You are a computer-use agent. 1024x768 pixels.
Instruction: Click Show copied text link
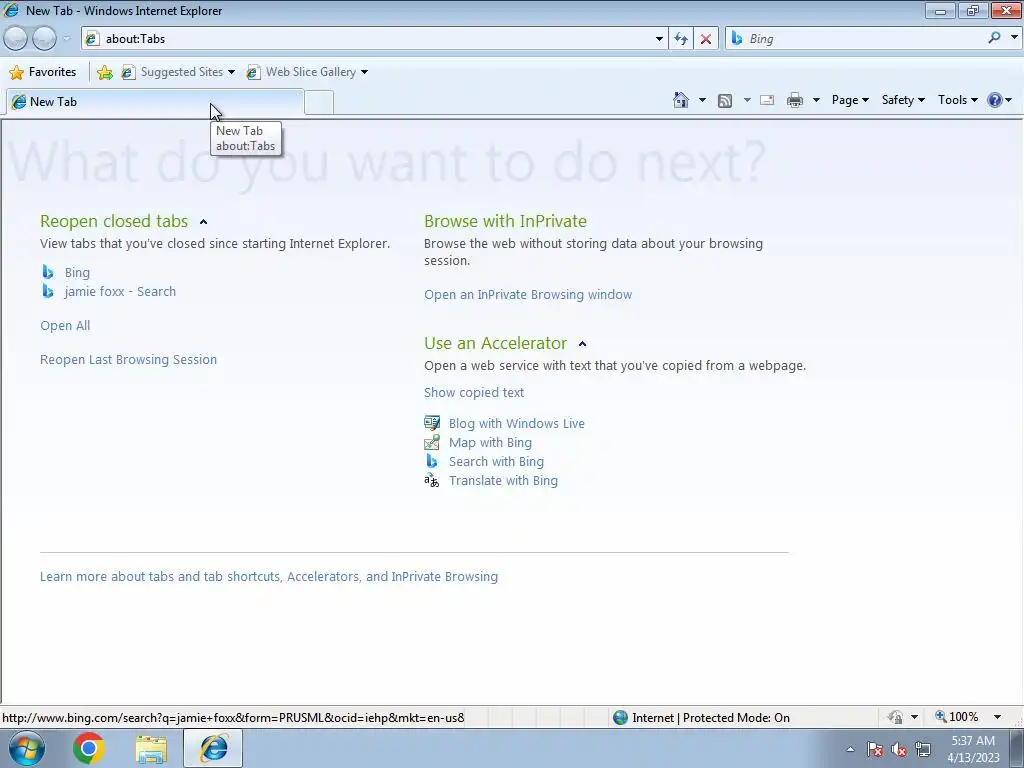pyautogui.click(x=474, y=392)
